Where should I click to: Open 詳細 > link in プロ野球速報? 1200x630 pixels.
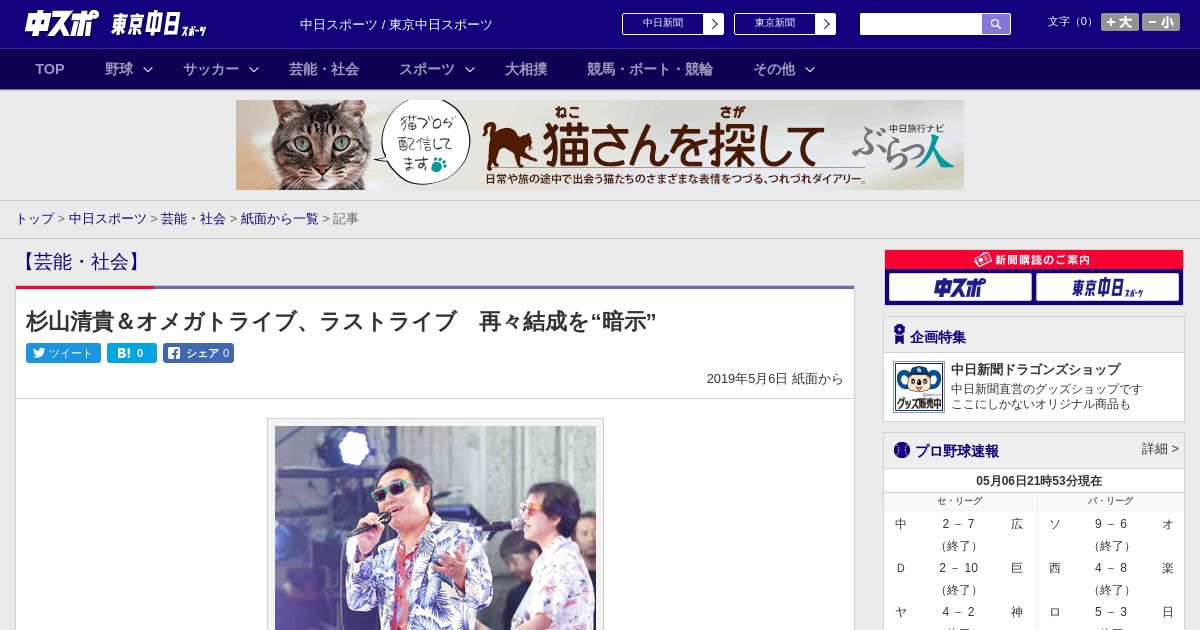click(1160, 449)
